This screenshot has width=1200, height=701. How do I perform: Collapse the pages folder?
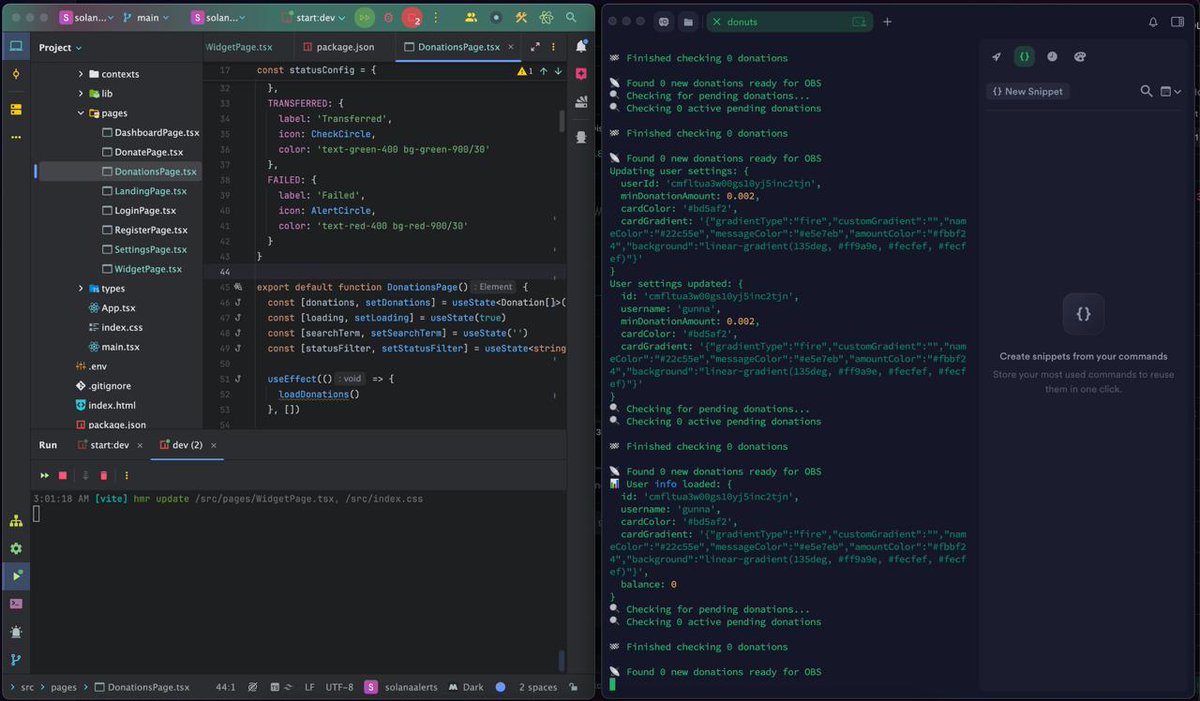(x=81, y=113)
